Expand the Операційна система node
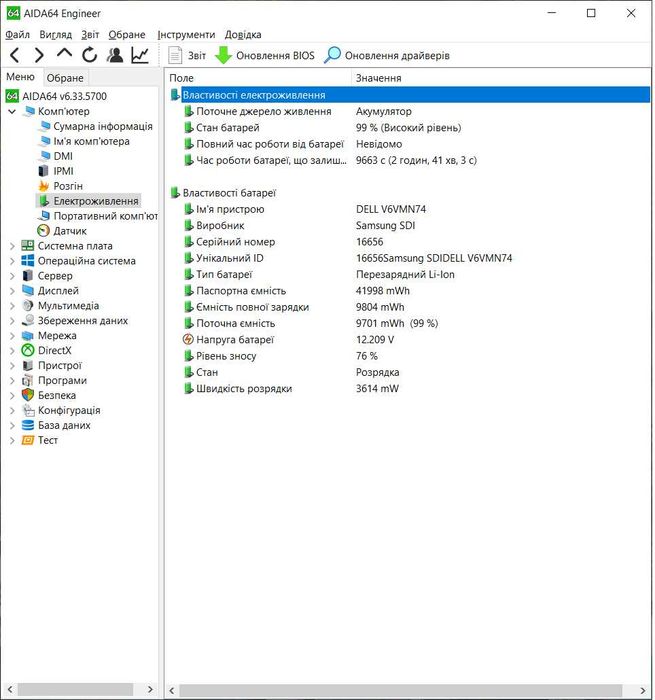655x700 pixels. coord(12,261)
